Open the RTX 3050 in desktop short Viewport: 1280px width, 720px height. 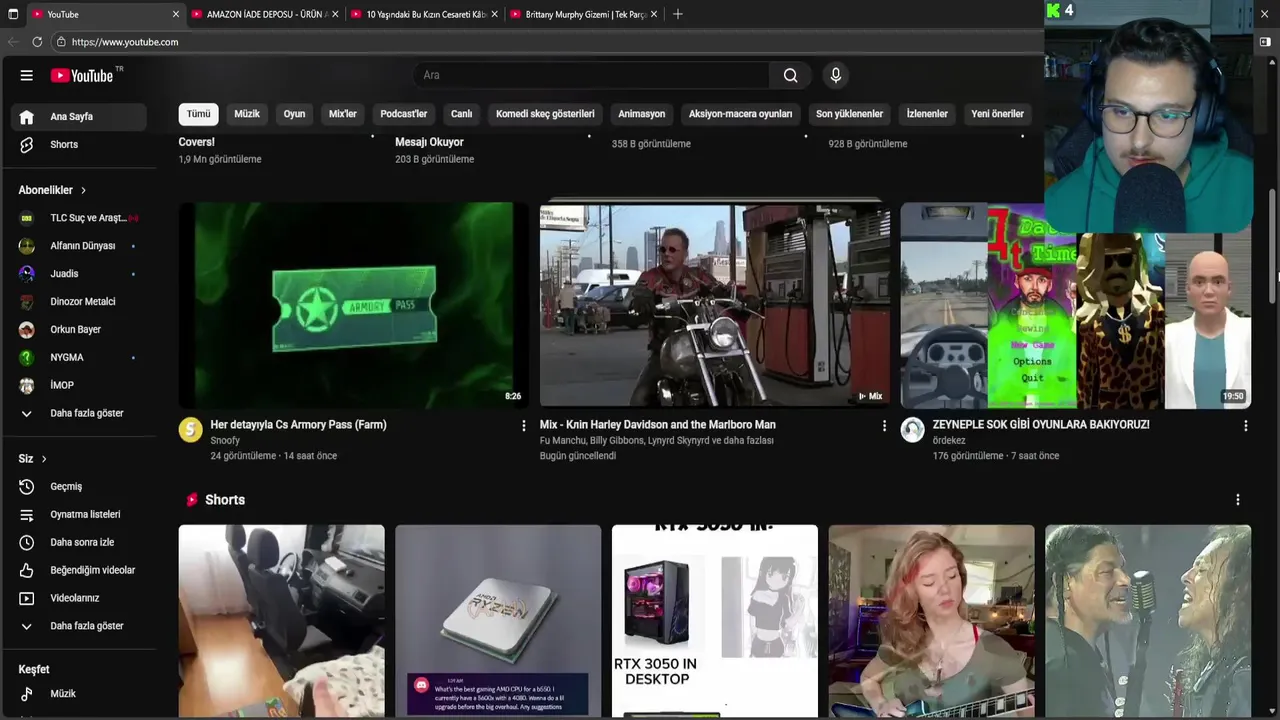[x=715, y=621]
